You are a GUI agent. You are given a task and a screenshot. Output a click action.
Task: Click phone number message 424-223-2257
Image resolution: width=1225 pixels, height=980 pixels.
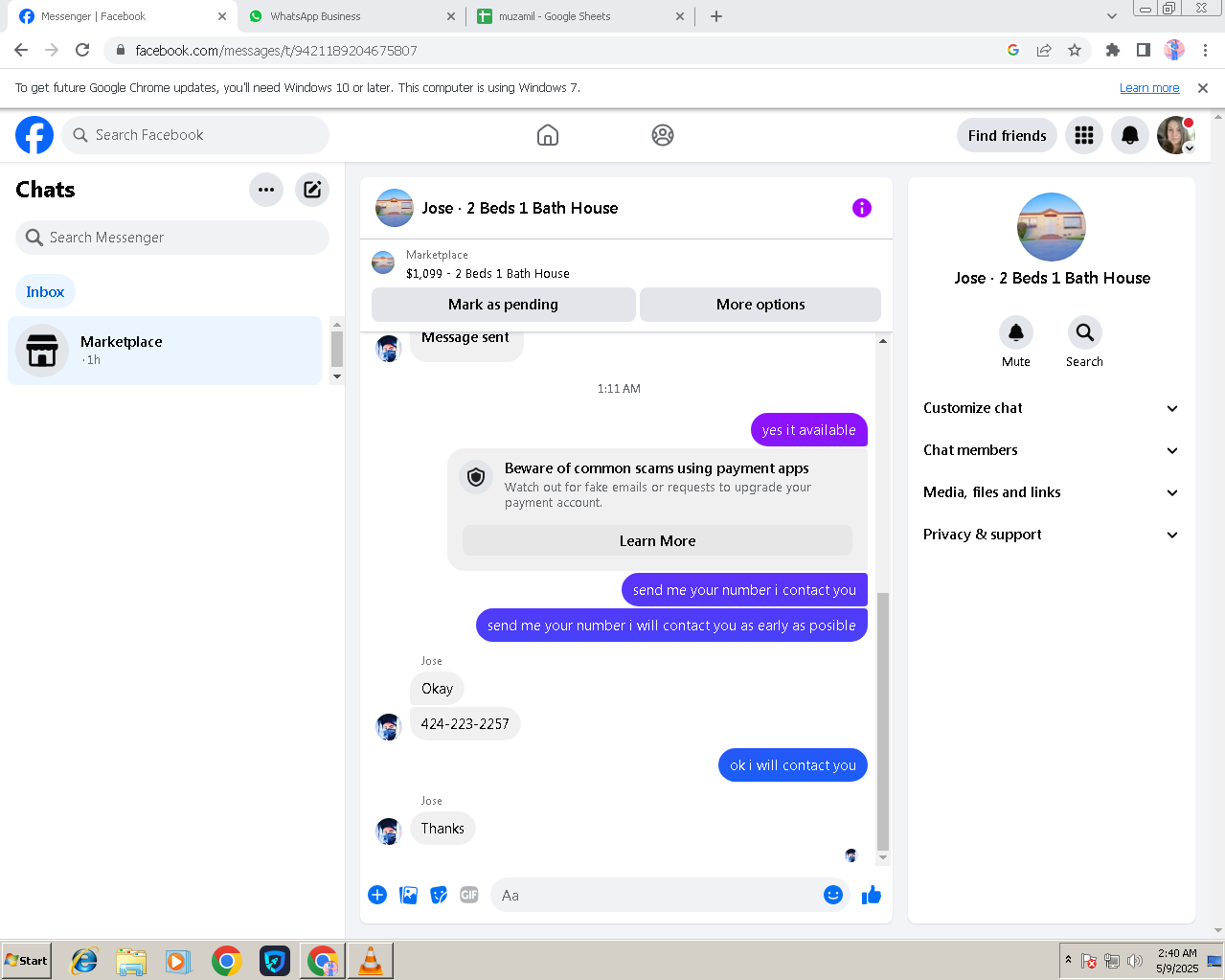[465, 724]
